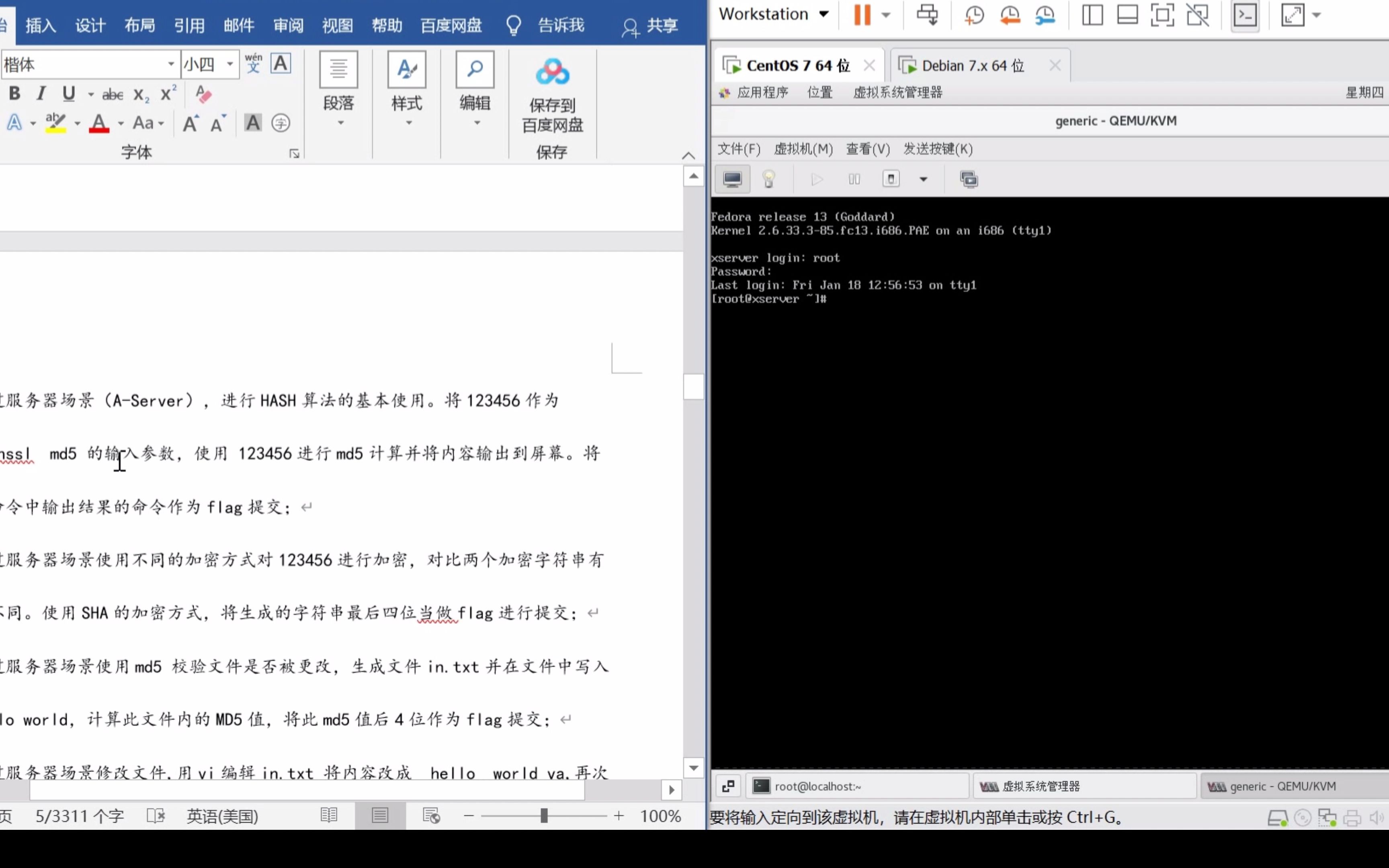Apply character border icon
The height and width of the screenshot is (868, 1389).
pos(281,63)
